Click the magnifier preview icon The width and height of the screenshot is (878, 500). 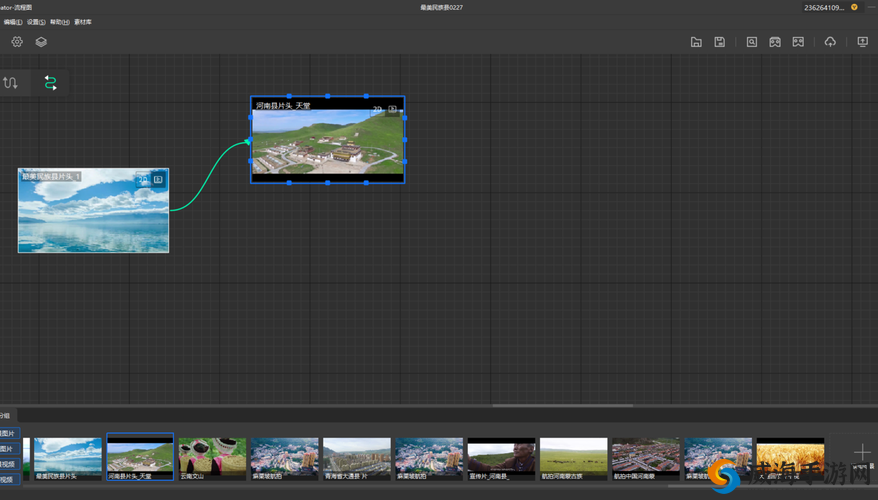(751, 42)
